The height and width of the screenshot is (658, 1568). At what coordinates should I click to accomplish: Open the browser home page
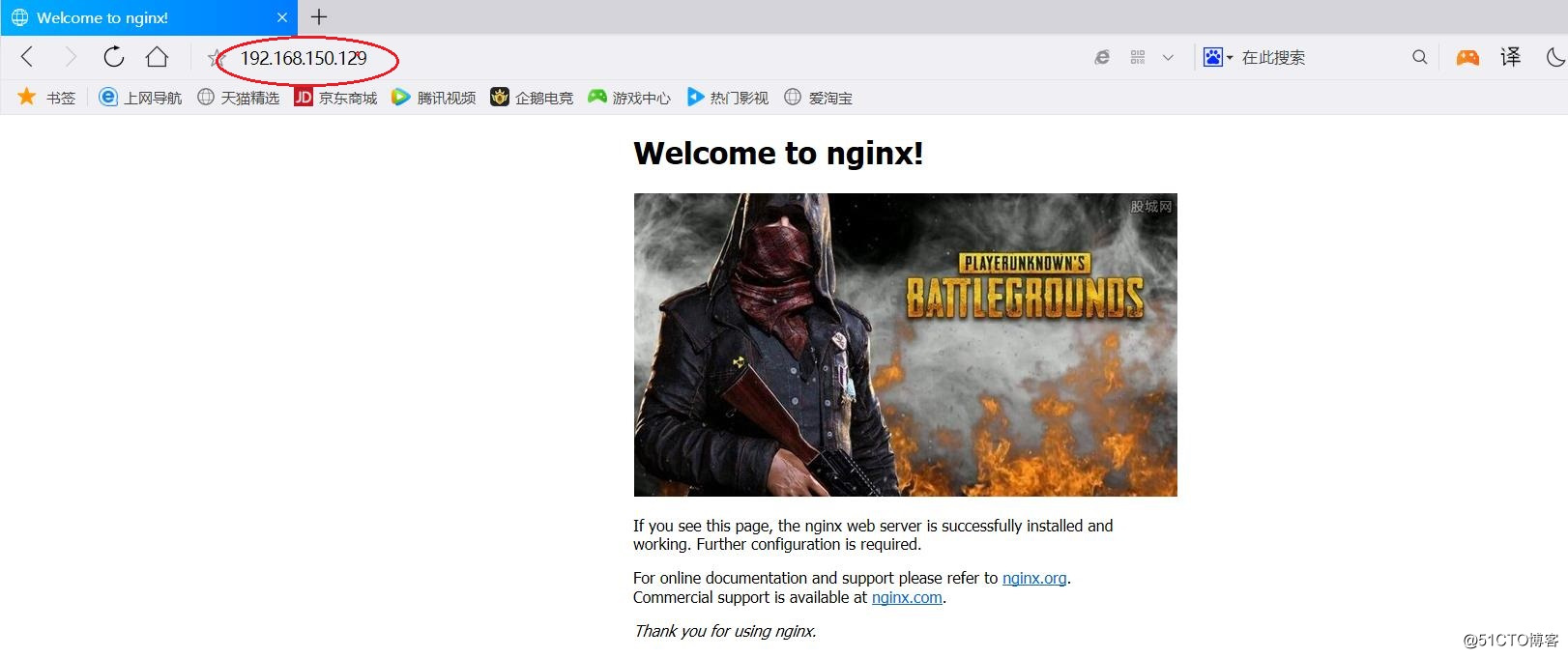157,57
